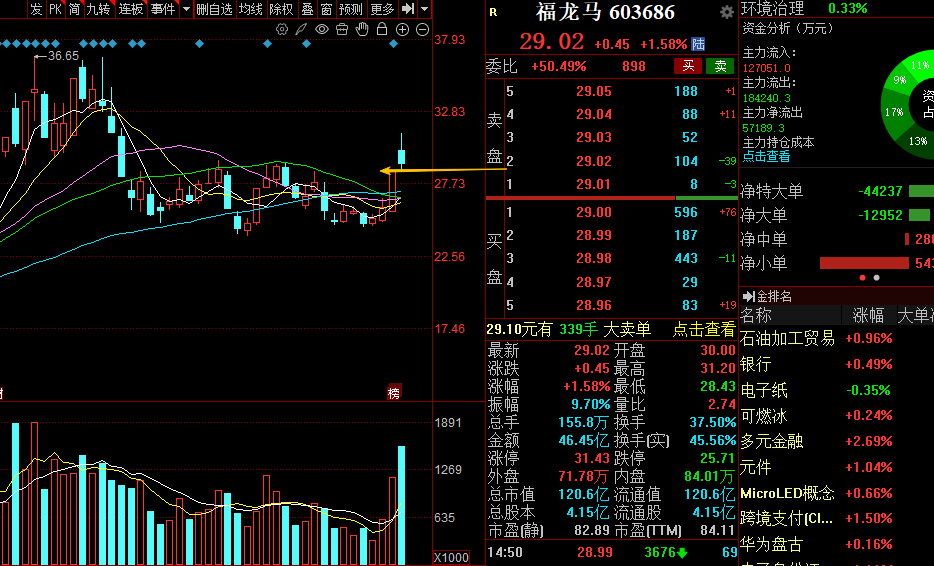Click the PK comparison button
The image size is (934, 566).
55,9
